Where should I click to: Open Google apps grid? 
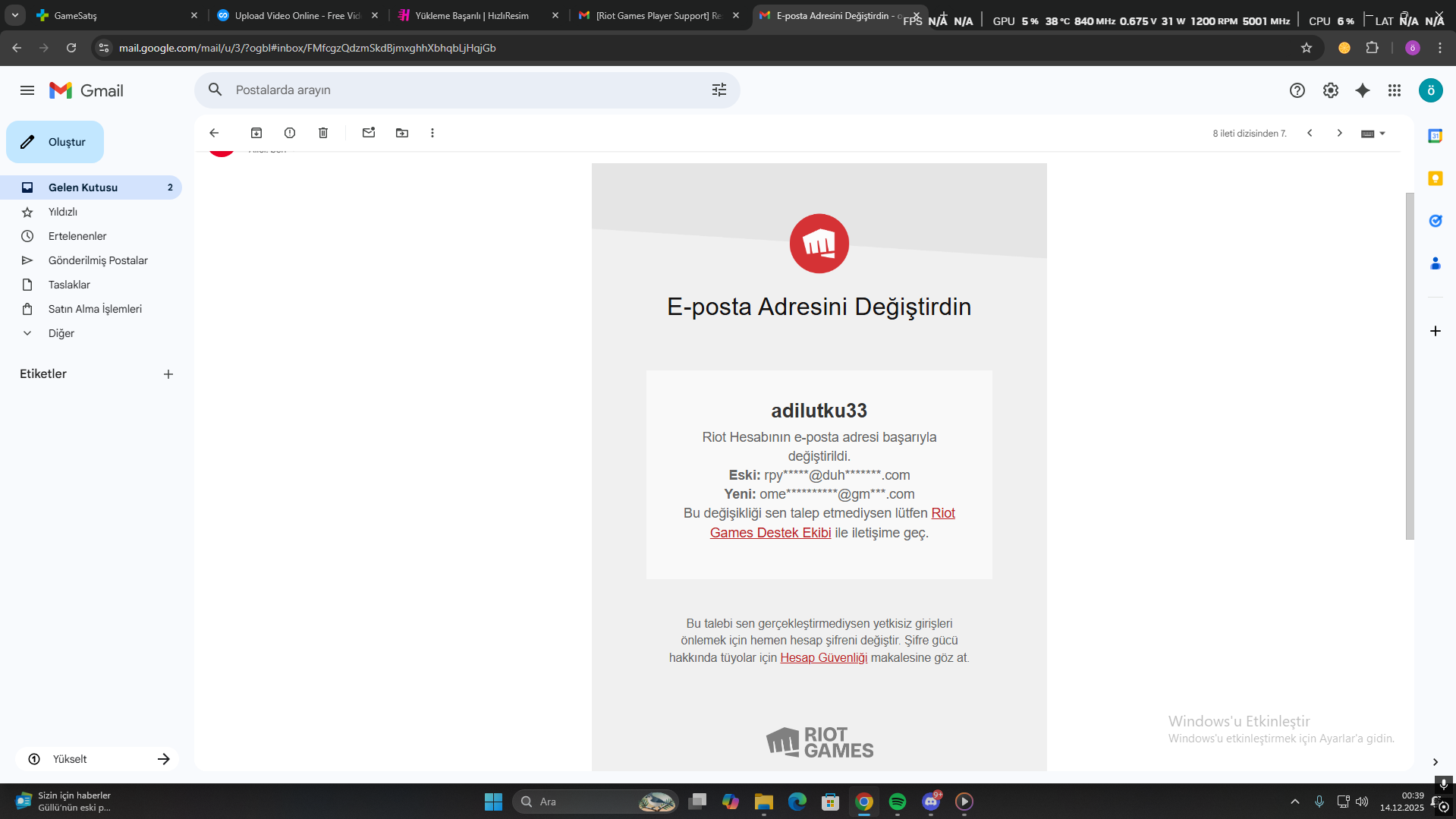1395,90
